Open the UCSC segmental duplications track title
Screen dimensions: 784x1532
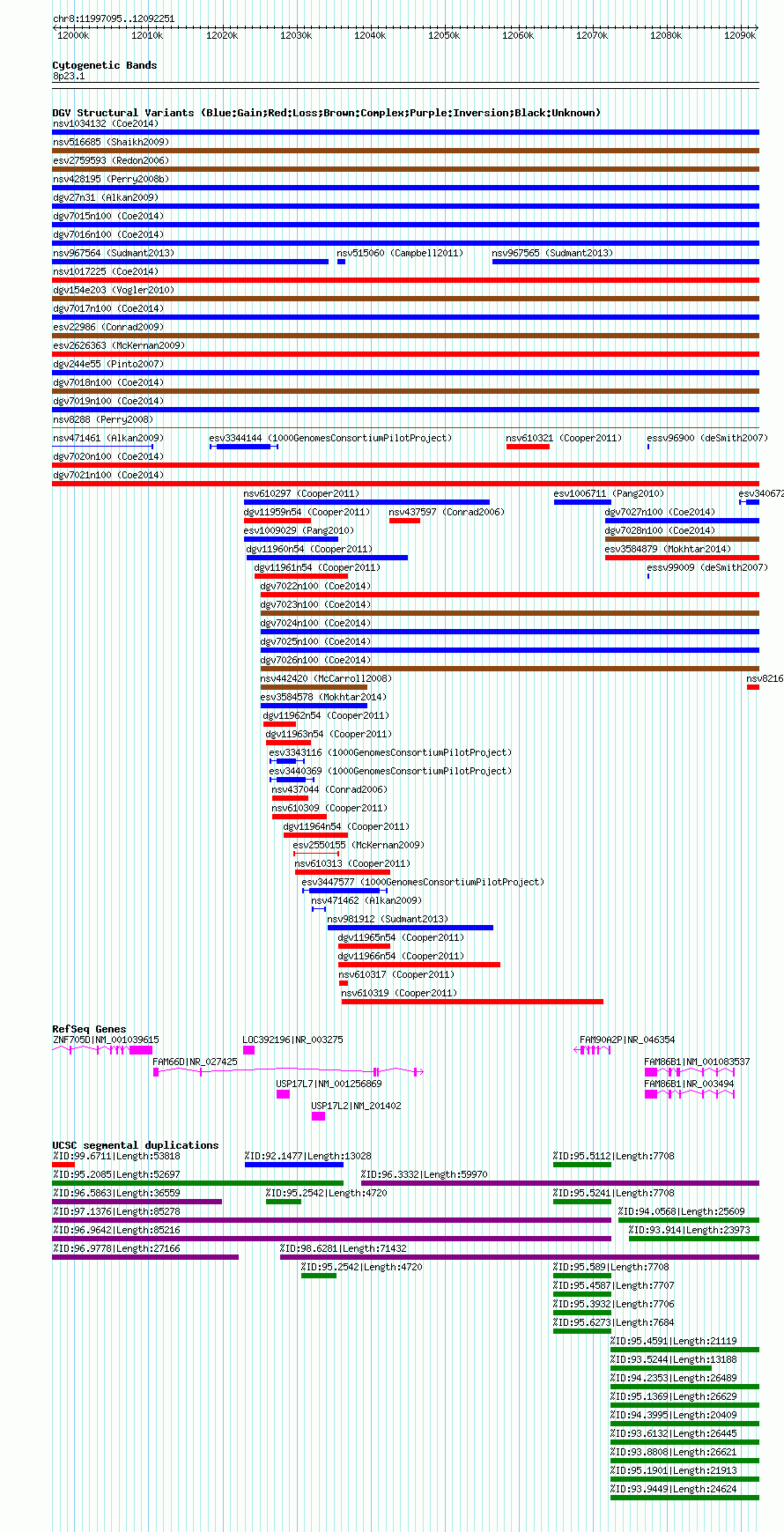[136, 1145]
